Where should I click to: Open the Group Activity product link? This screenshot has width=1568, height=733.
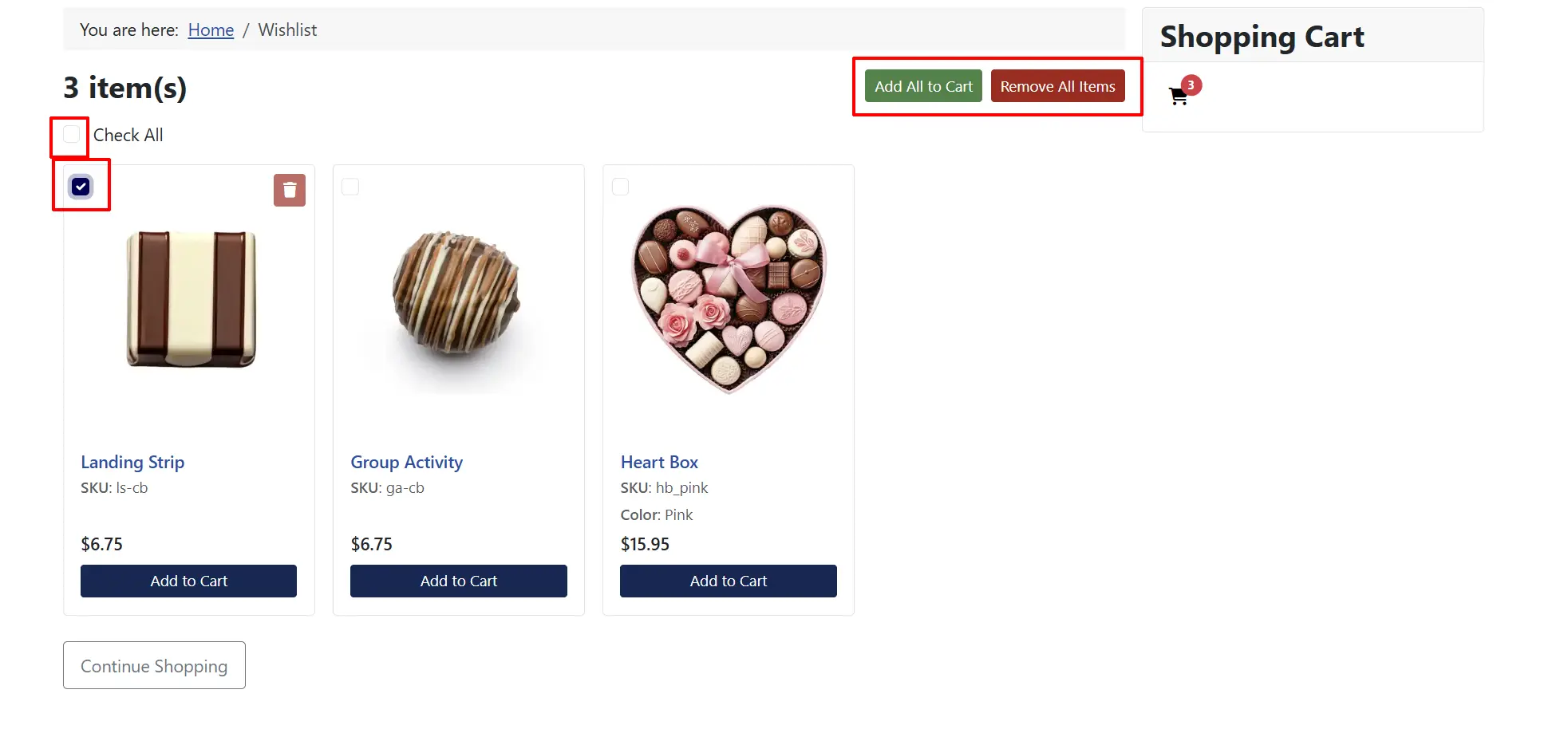(x=406, y=462)
